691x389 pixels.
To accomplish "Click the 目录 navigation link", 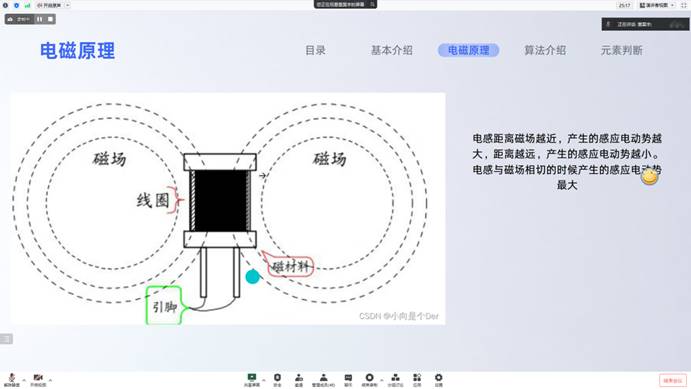I will [315, 50].
